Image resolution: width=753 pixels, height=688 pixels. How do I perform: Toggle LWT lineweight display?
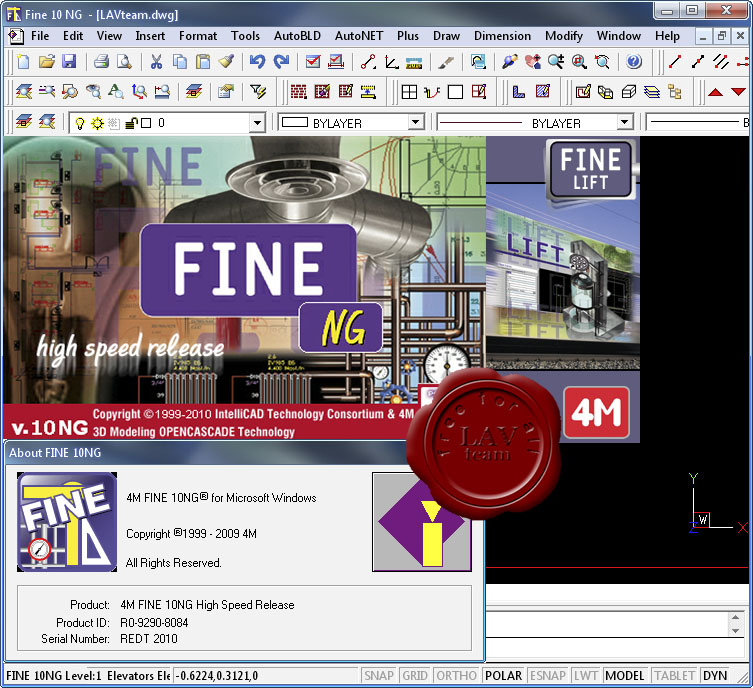[586, 676]
